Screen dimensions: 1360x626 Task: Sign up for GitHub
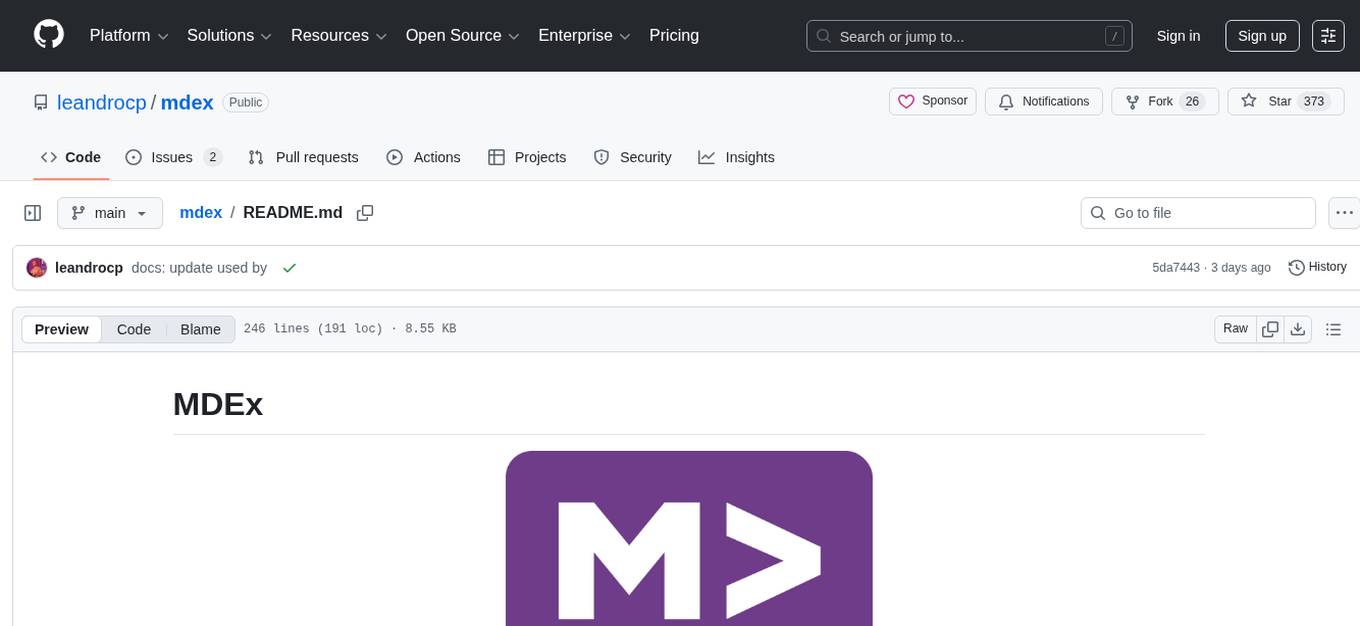click(1261, 35)
